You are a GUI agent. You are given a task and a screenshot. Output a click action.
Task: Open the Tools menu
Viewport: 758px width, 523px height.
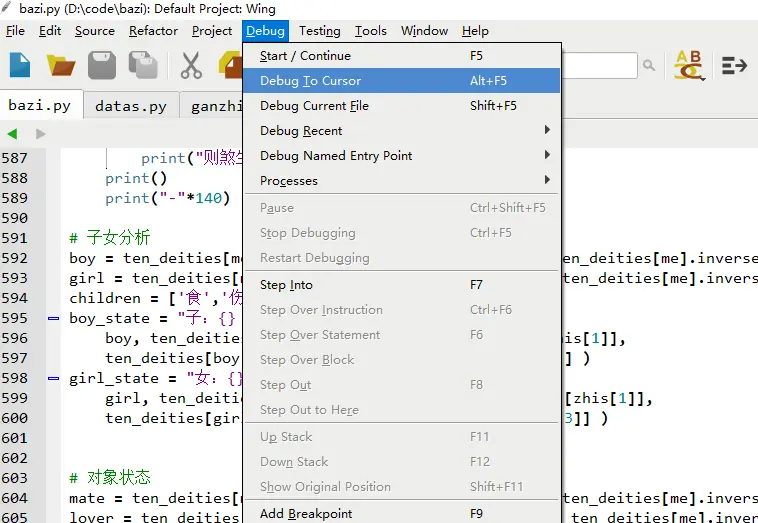[x=371, y=31]
